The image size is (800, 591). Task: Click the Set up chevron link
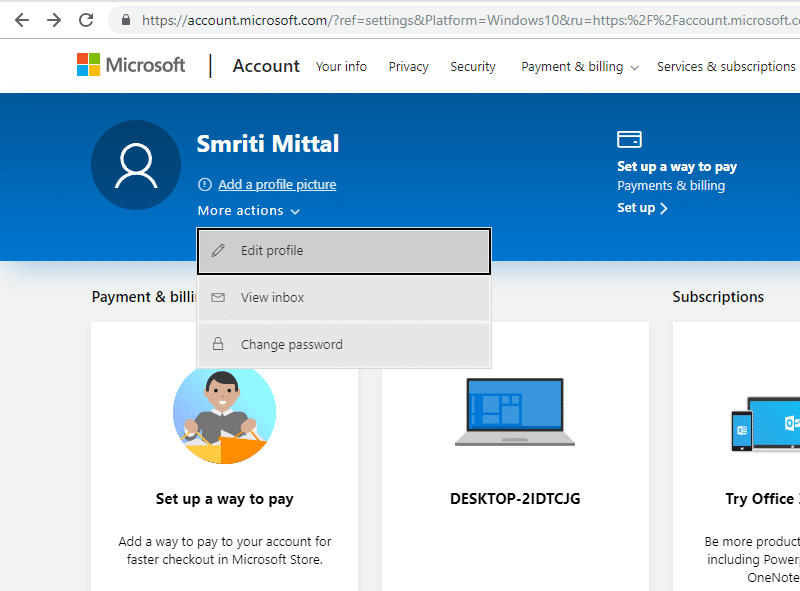coord(642,208)
